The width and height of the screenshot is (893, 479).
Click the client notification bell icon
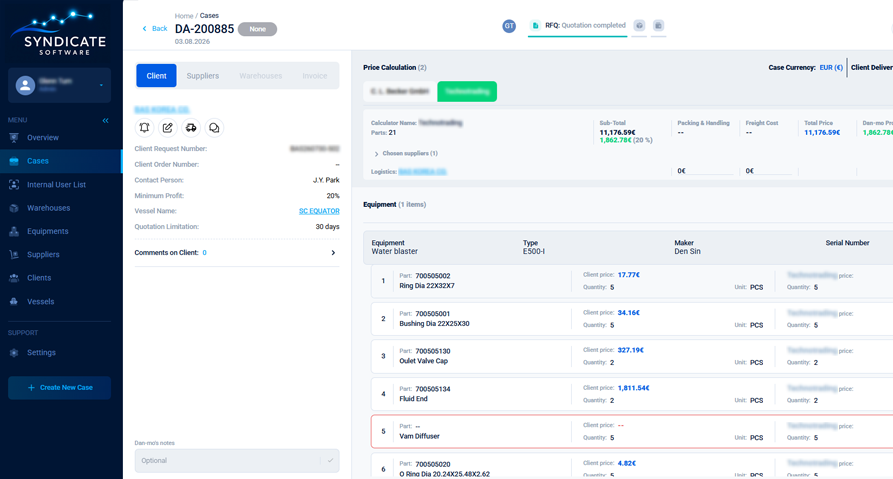coord(145,128)
